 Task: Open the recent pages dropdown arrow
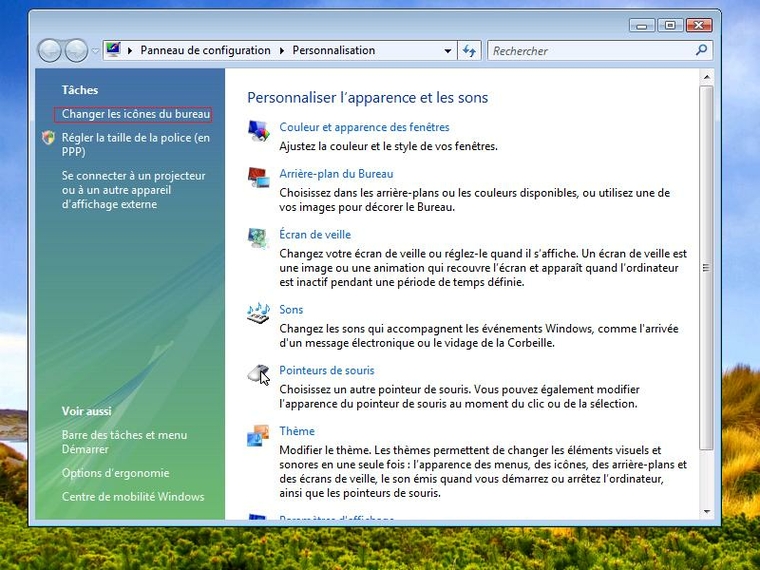point(95,50)
